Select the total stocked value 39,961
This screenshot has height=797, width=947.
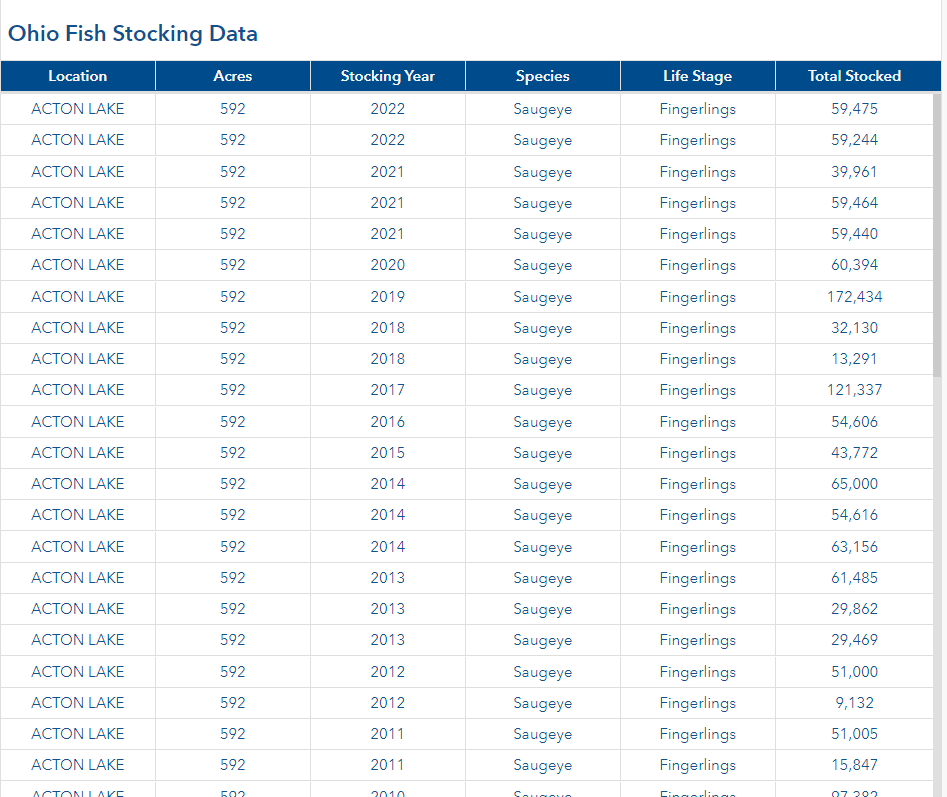pyautogui.click(x=854, y=172)
